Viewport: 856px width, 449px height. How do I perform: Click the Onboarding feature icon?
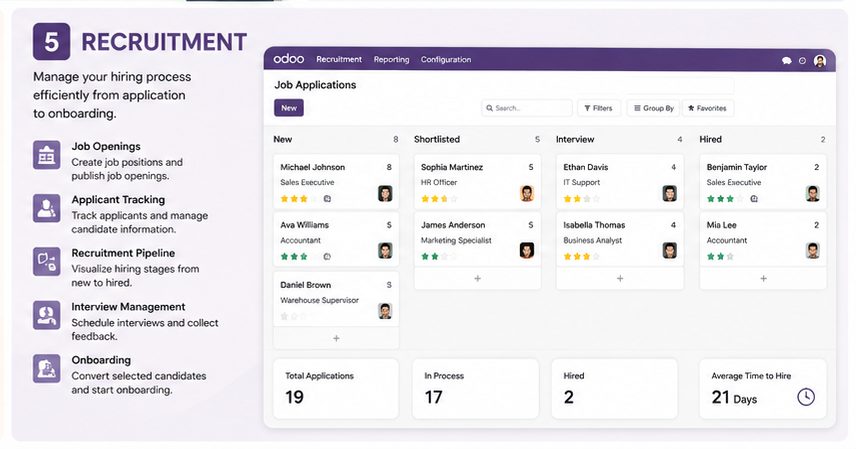[x=46, y=368]
